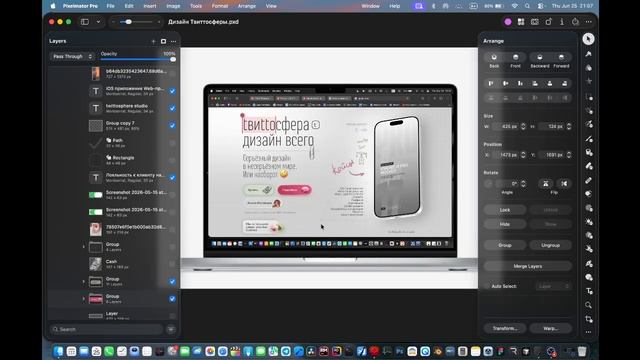Click the height value stepper
The image size is (640, 360).
569,127
